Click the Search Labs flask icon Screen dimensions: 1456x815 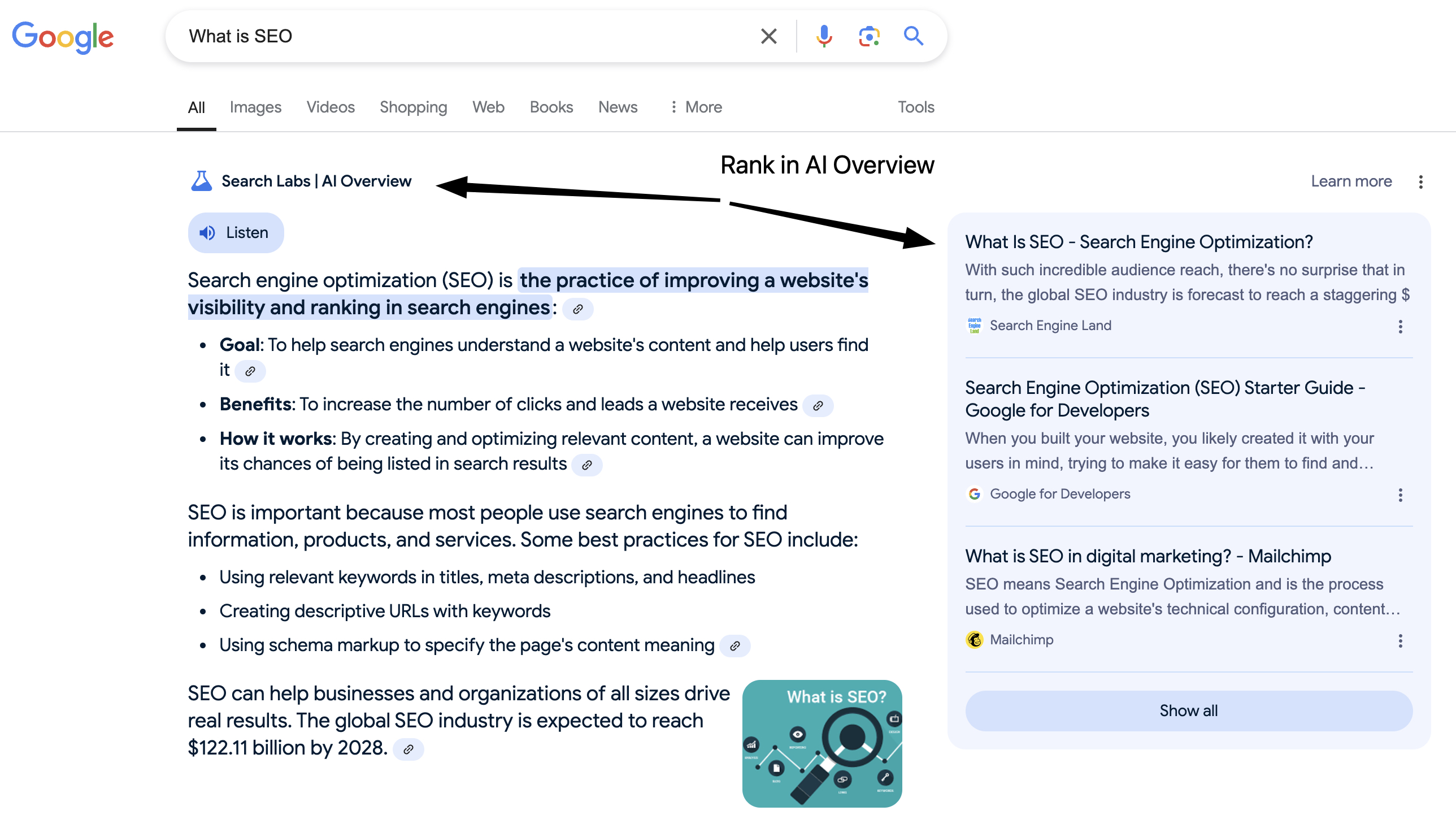201,181
